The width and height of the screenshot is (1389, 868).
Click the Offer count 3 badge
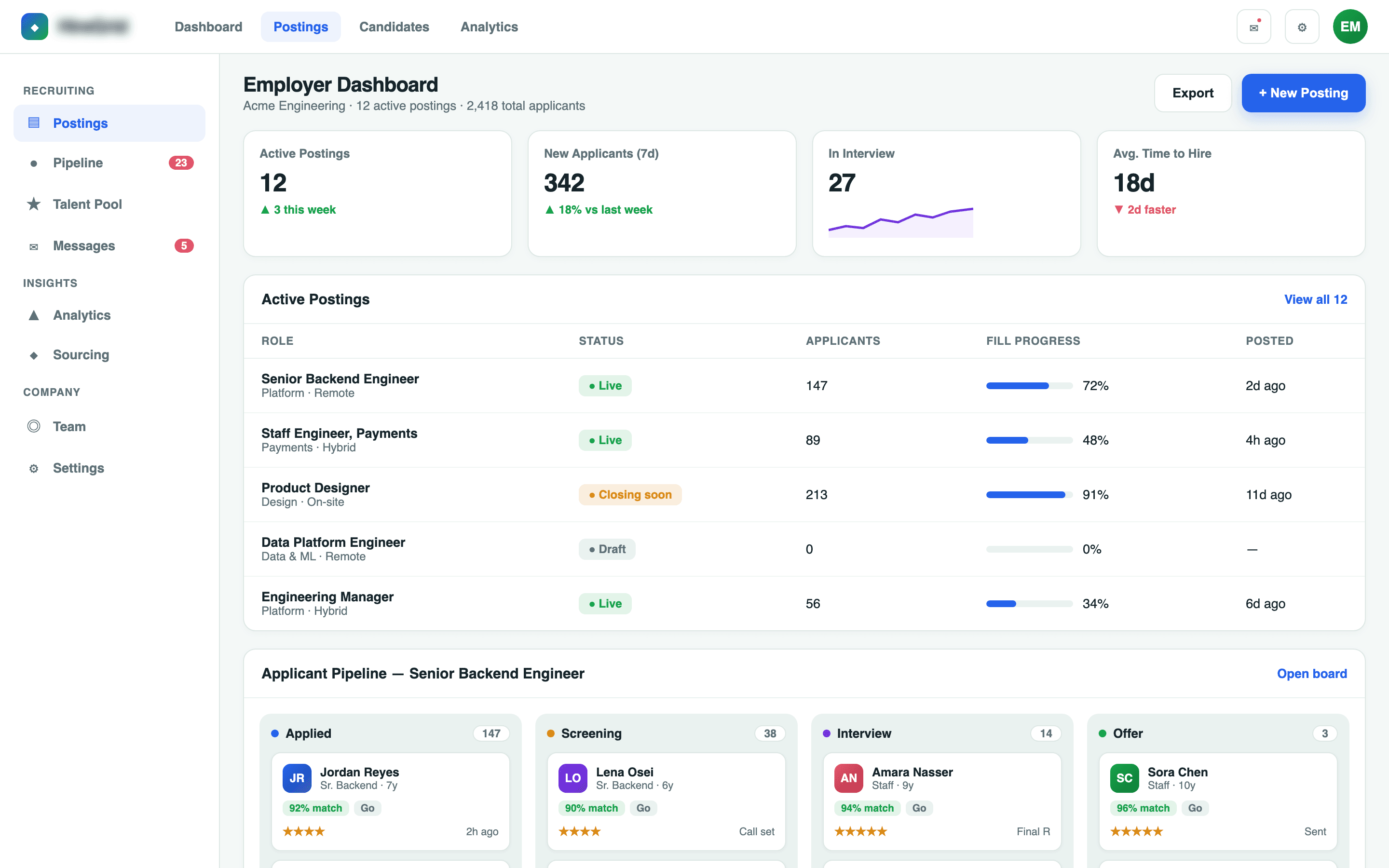coord(1325,733)
